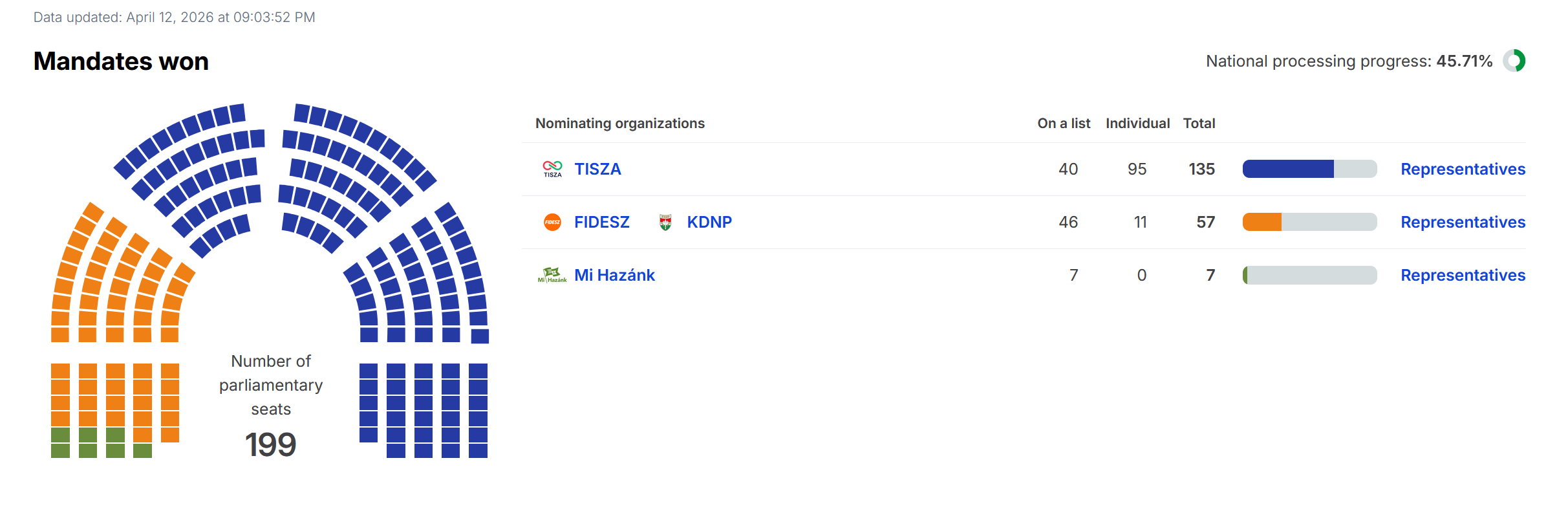View FIDESZ-KDNP Representatives list
Image resolution: width=1568 pixels, height=511 pixels.
[1463, 222]
